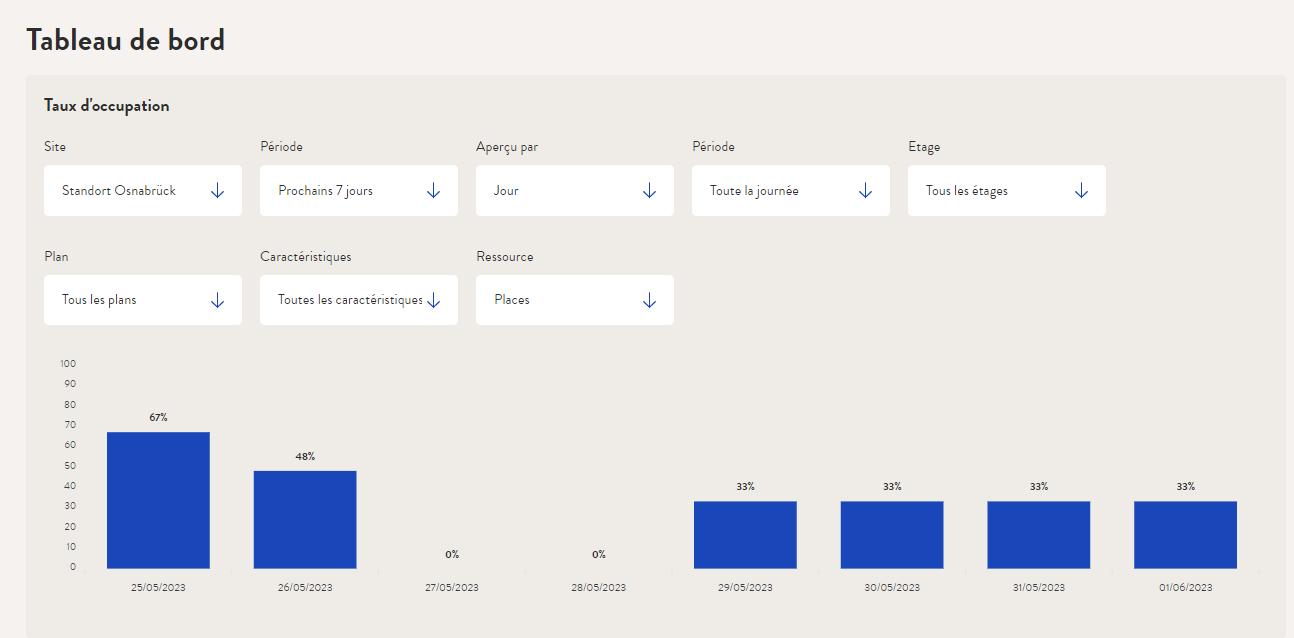This screenshot has height=638, width=1294.
Task: Click the bar for 25/05/2023
Action: tap(158, 500)
